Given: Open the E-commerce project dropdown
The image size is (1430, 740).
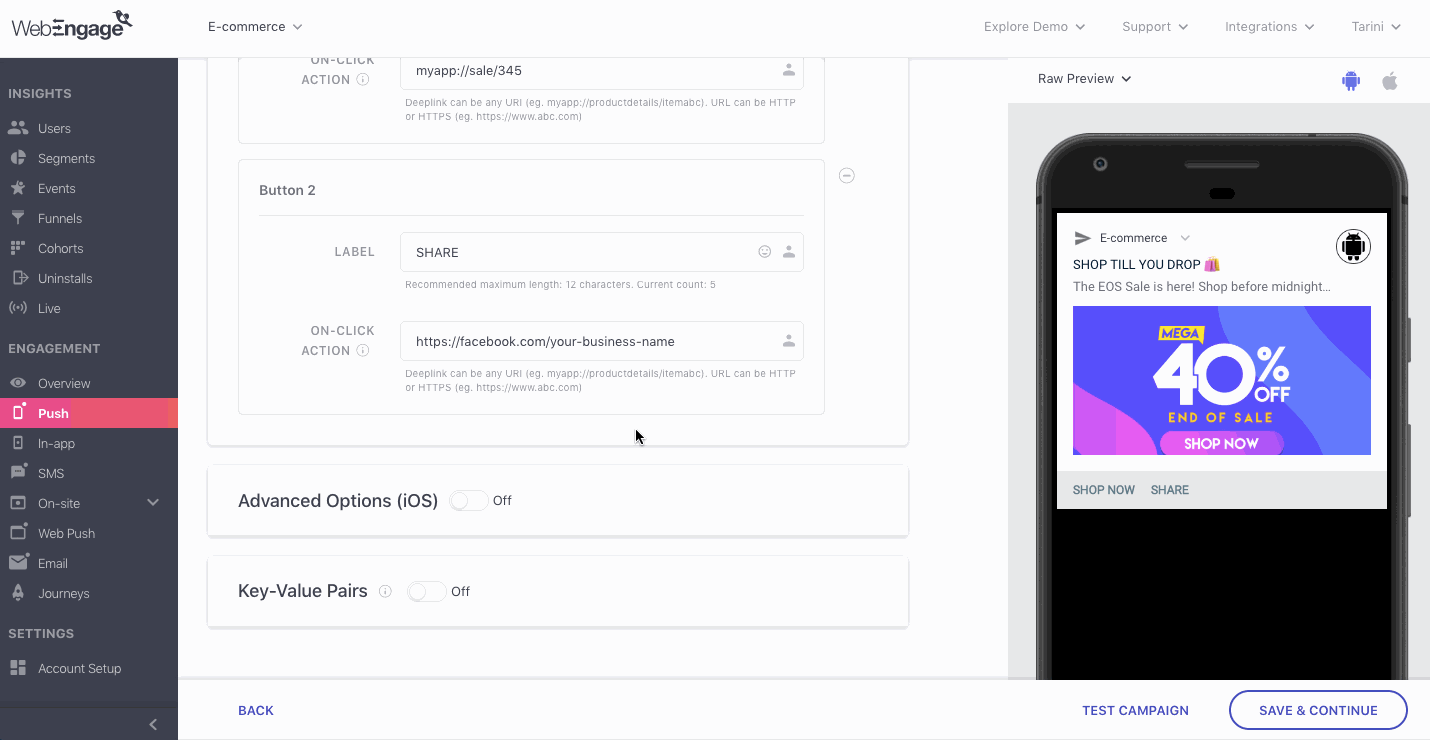Looking at the screenshot, I should coord(255,27).
